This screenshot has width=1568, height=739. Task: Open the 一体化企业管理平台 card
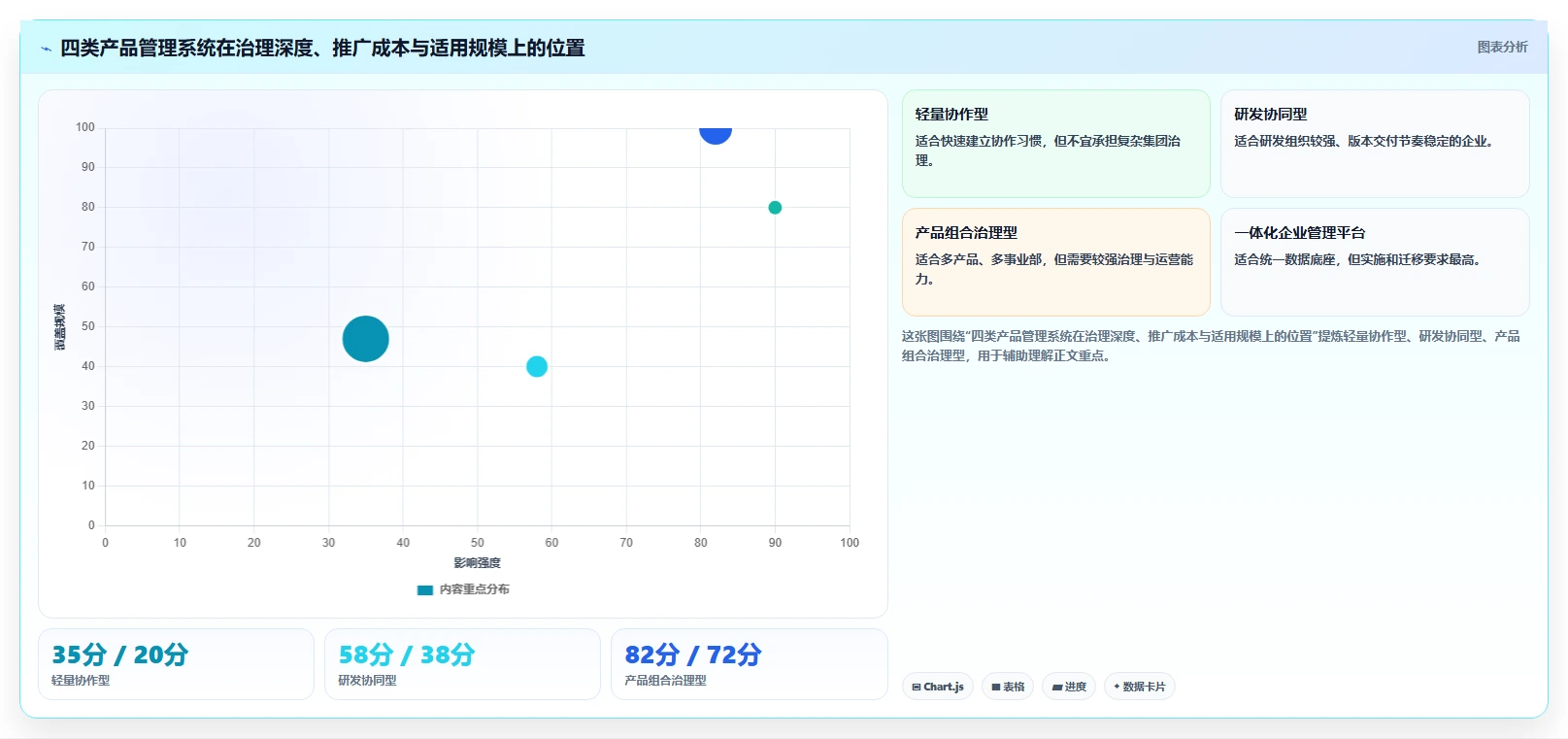coord(1375,262)
